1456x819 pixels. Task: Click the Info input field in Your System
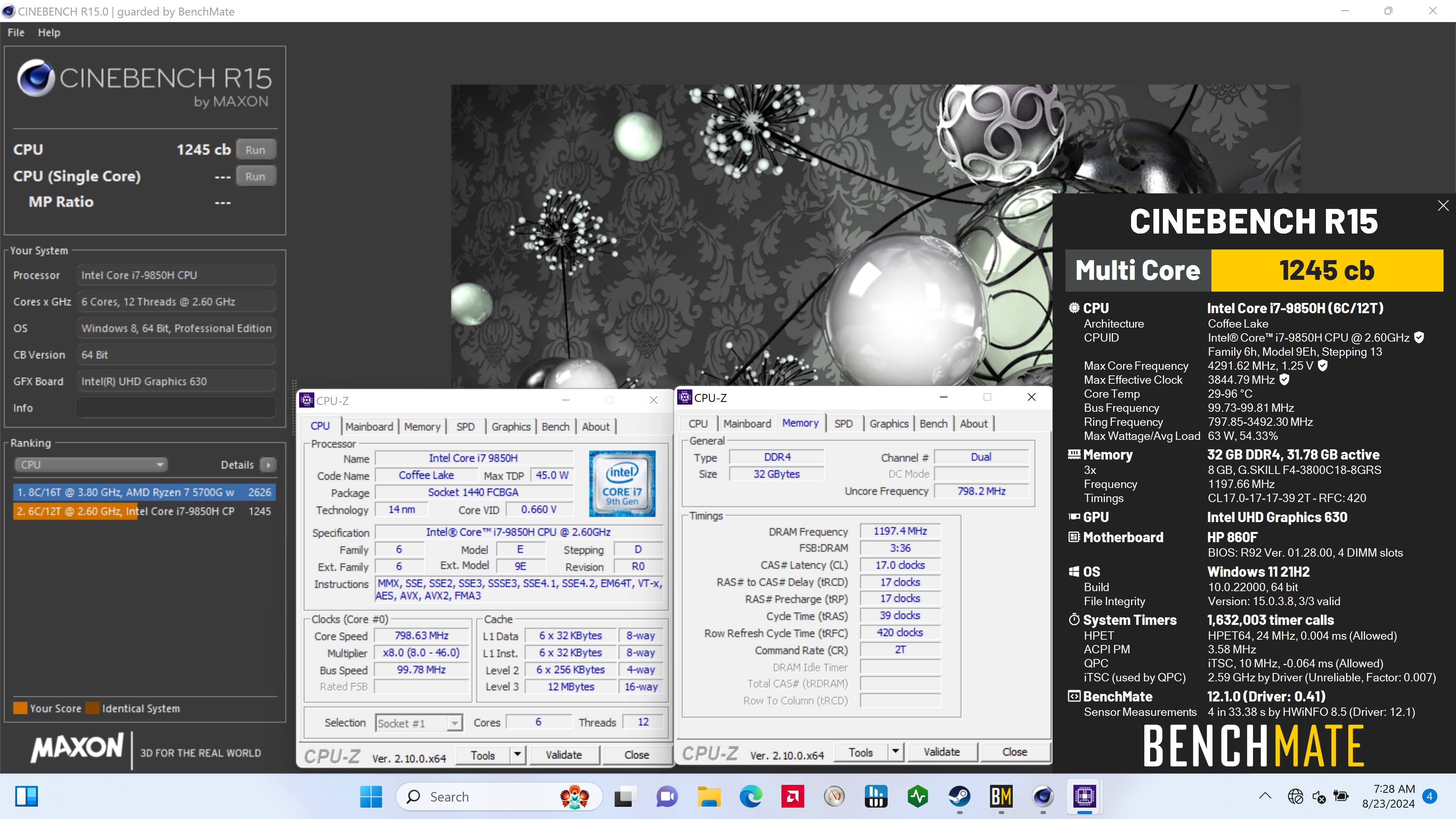click(x=176, y=408)
